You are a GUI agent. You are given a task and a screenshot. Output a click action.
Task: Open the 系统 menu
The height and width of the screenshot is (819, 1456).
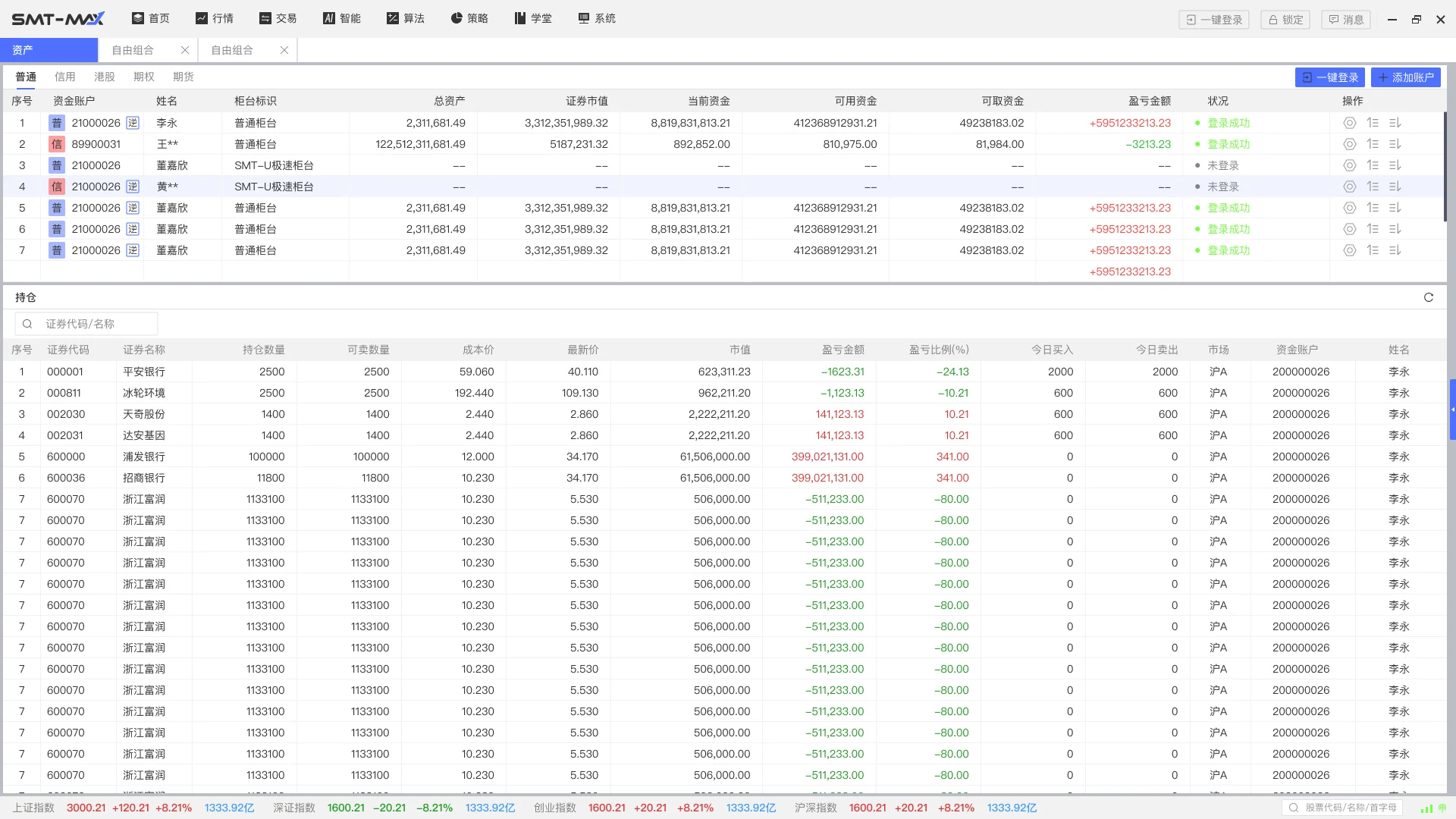coord(597,18)
